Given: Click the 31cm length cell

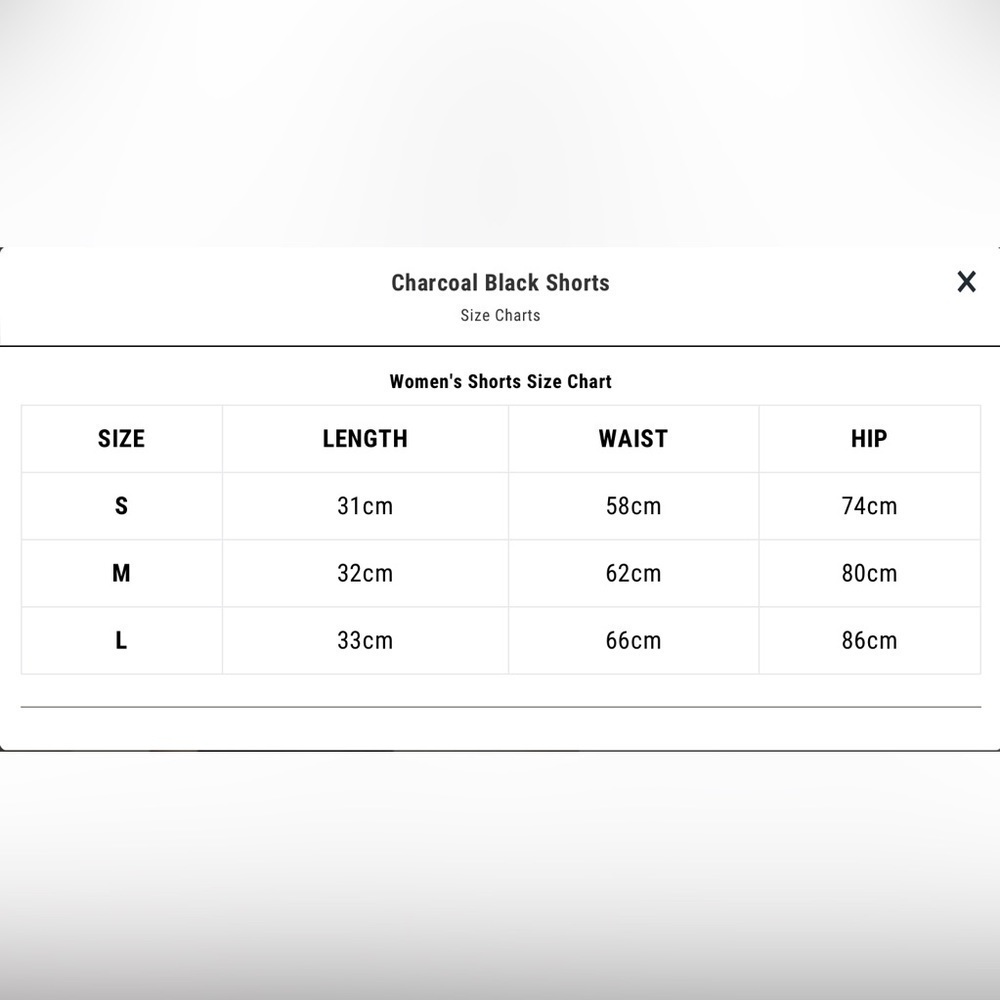Looking at the screenshot, I should [365, 506].
